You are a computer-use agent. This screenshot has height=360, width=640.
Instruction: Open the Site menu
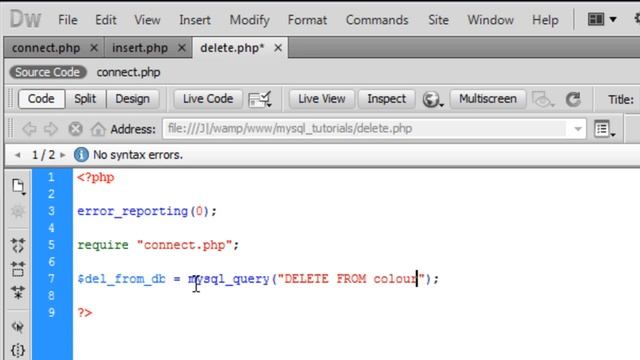pos(438,20)
